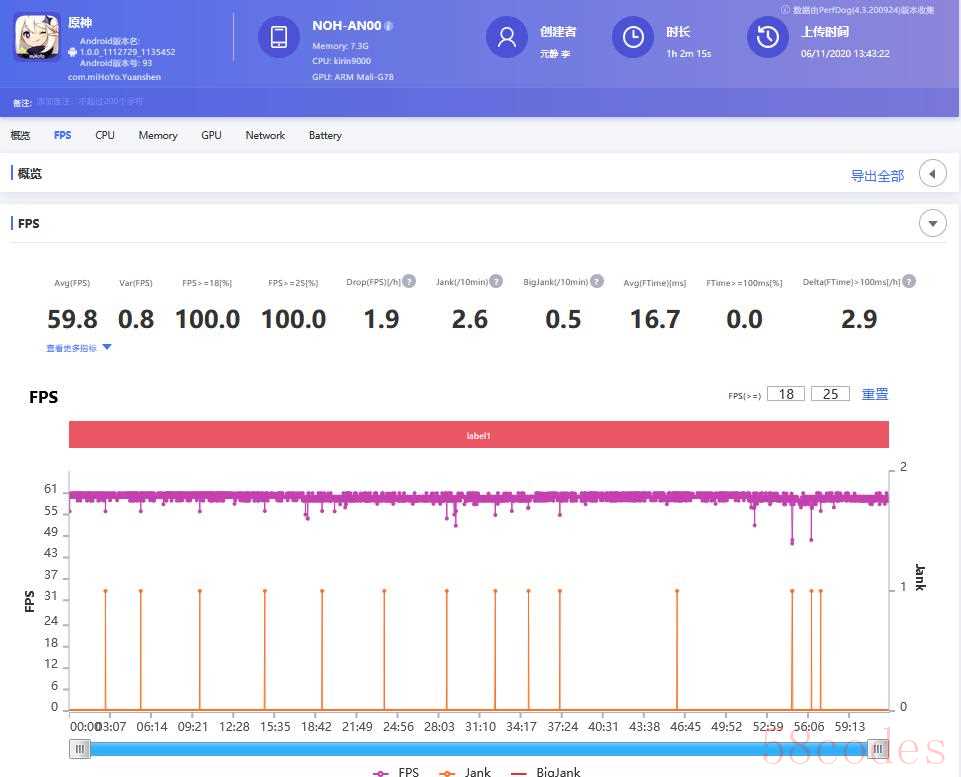The width and height of the screenshot is (961, 777).
Task: Click the package name com.miHoYo.Yuanshen
Action: pyautogui.click(x=115, y=77)
